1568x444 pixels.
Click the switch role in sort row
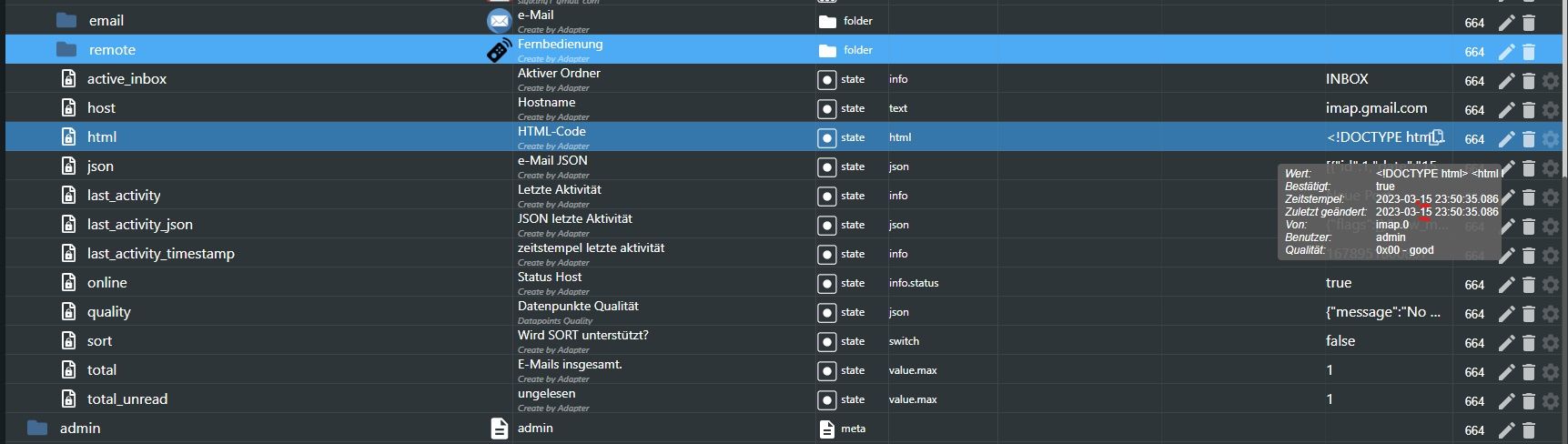pos(904,341)
